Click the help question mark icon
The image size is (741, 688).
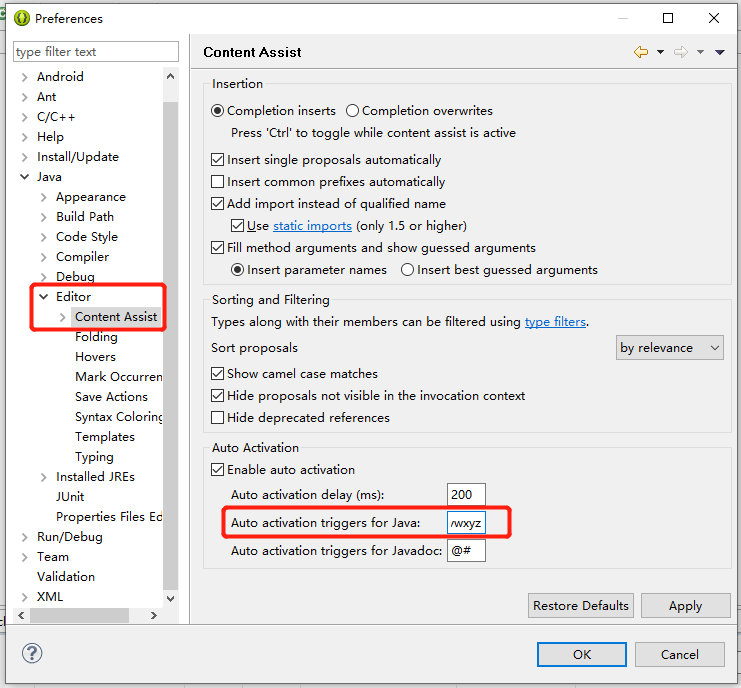coord(32,654)
